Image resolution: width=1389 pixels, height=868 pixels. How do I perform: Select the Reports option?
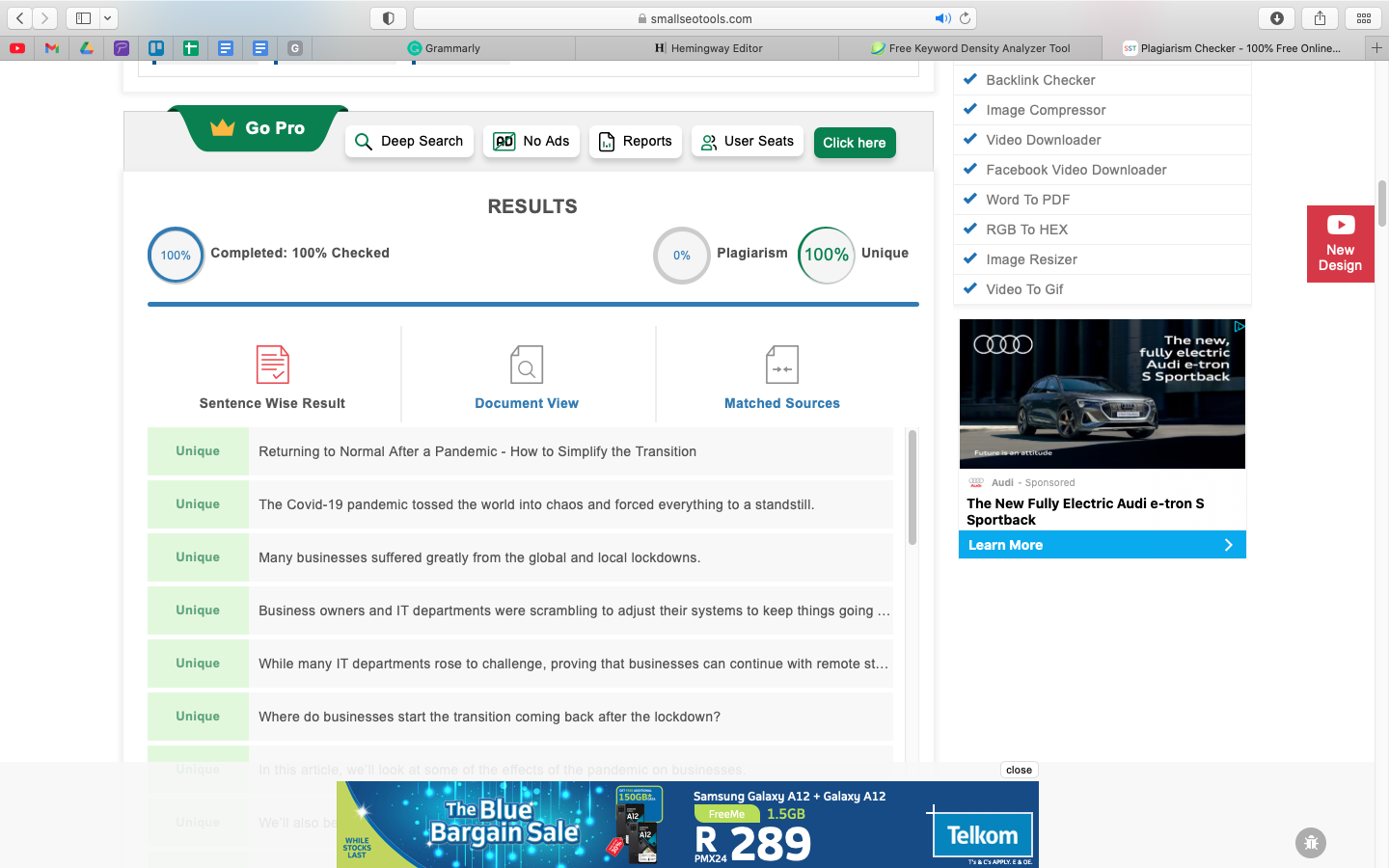636,141
